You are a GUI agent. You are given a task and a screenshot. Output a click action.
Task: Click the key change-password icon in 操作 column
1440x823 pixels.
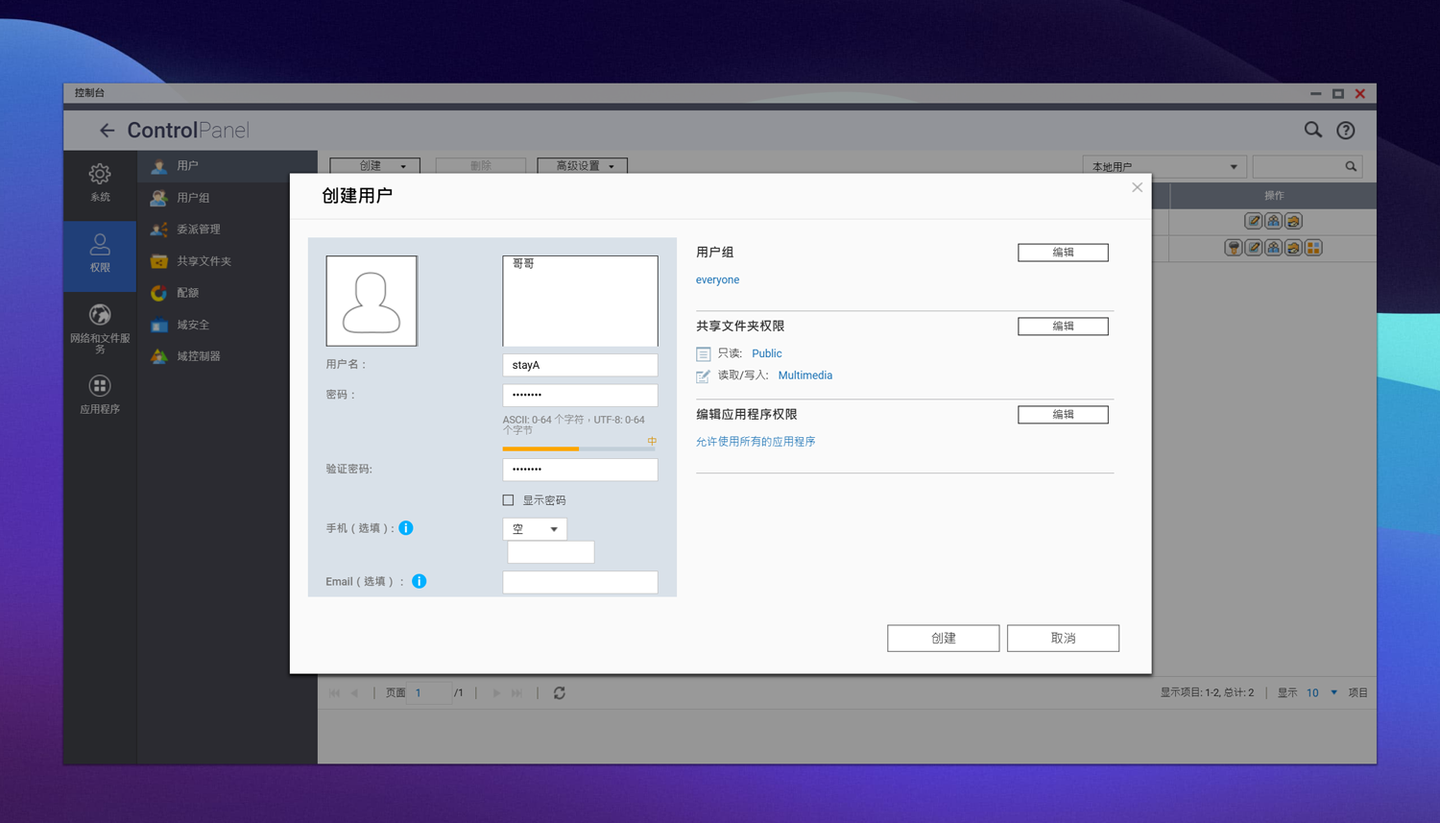1234,247
